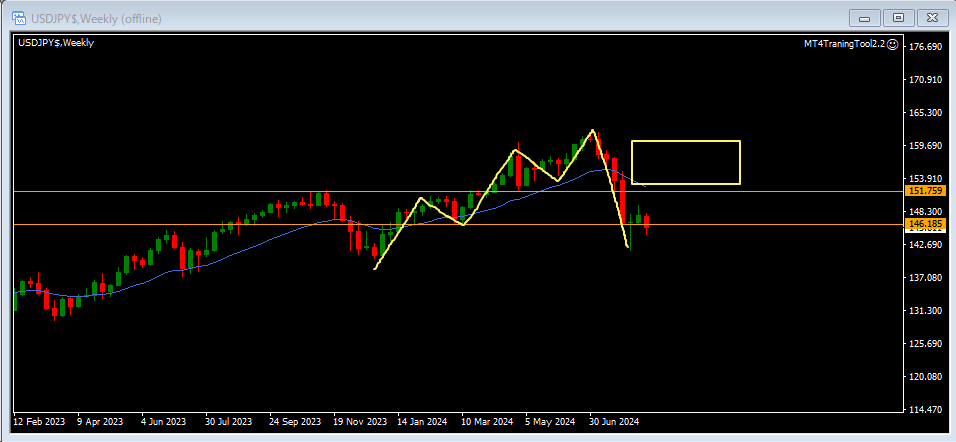This screenshot has width=956, height=442.
Task: Close the USDJPY weekly chart window
Action: pyautogui.click(x=931, y=17)
